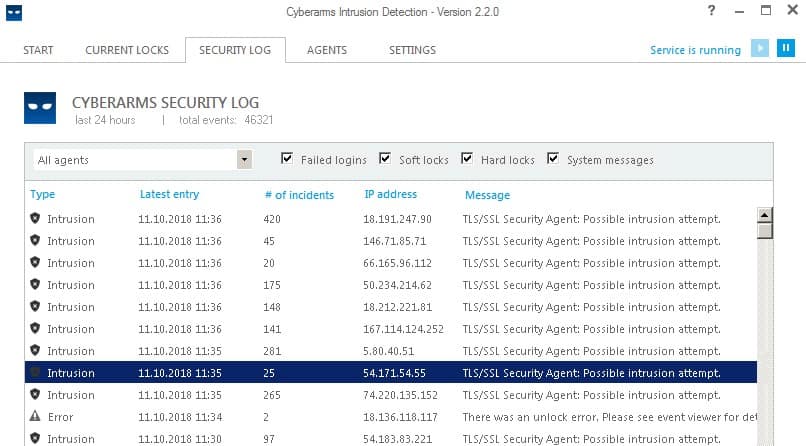
Task: Sort by the Type column header
Action: [x=43, y=194]
